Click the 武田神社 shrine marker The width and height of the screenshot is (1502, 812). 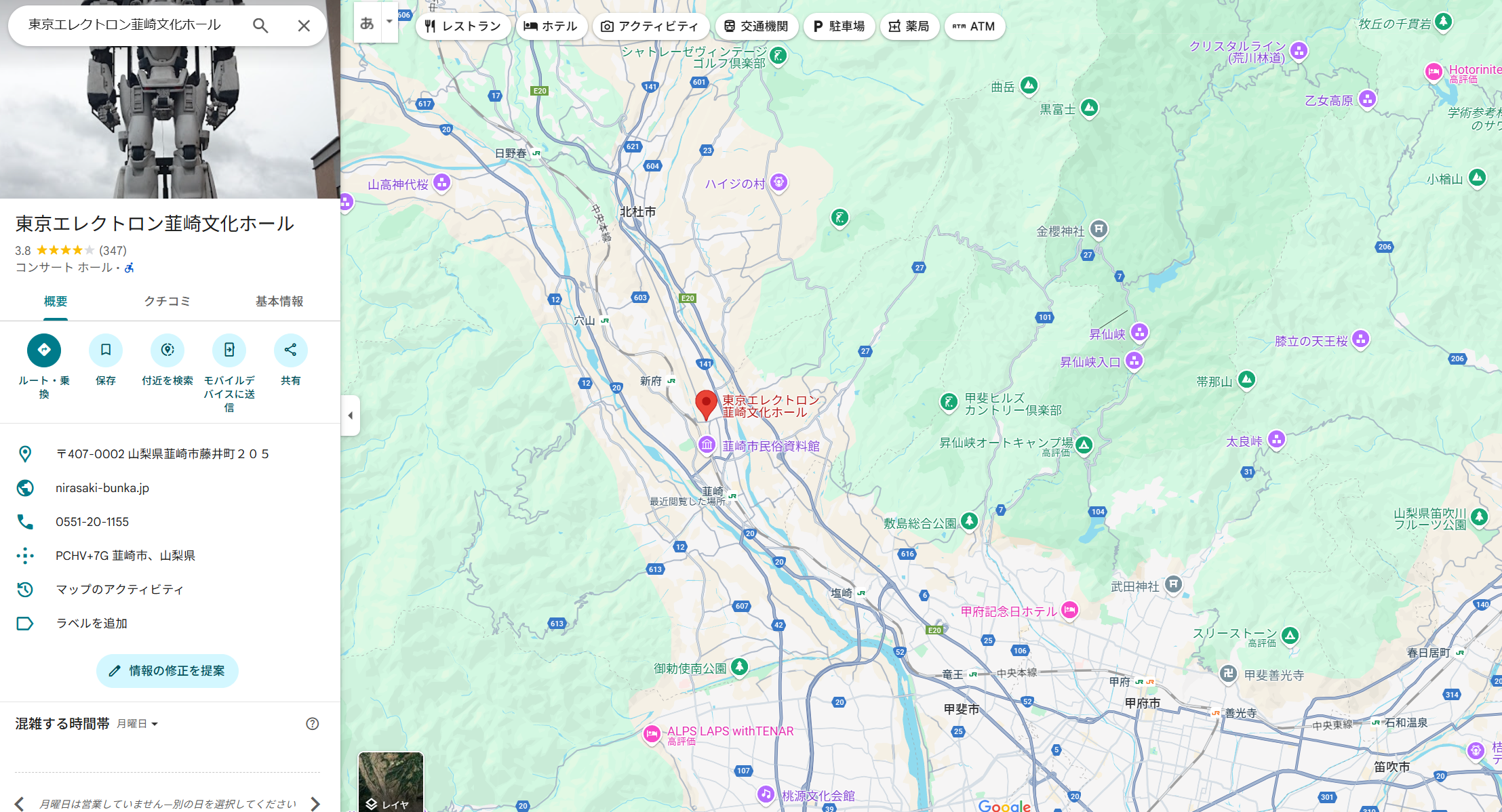coord(1173,584)
